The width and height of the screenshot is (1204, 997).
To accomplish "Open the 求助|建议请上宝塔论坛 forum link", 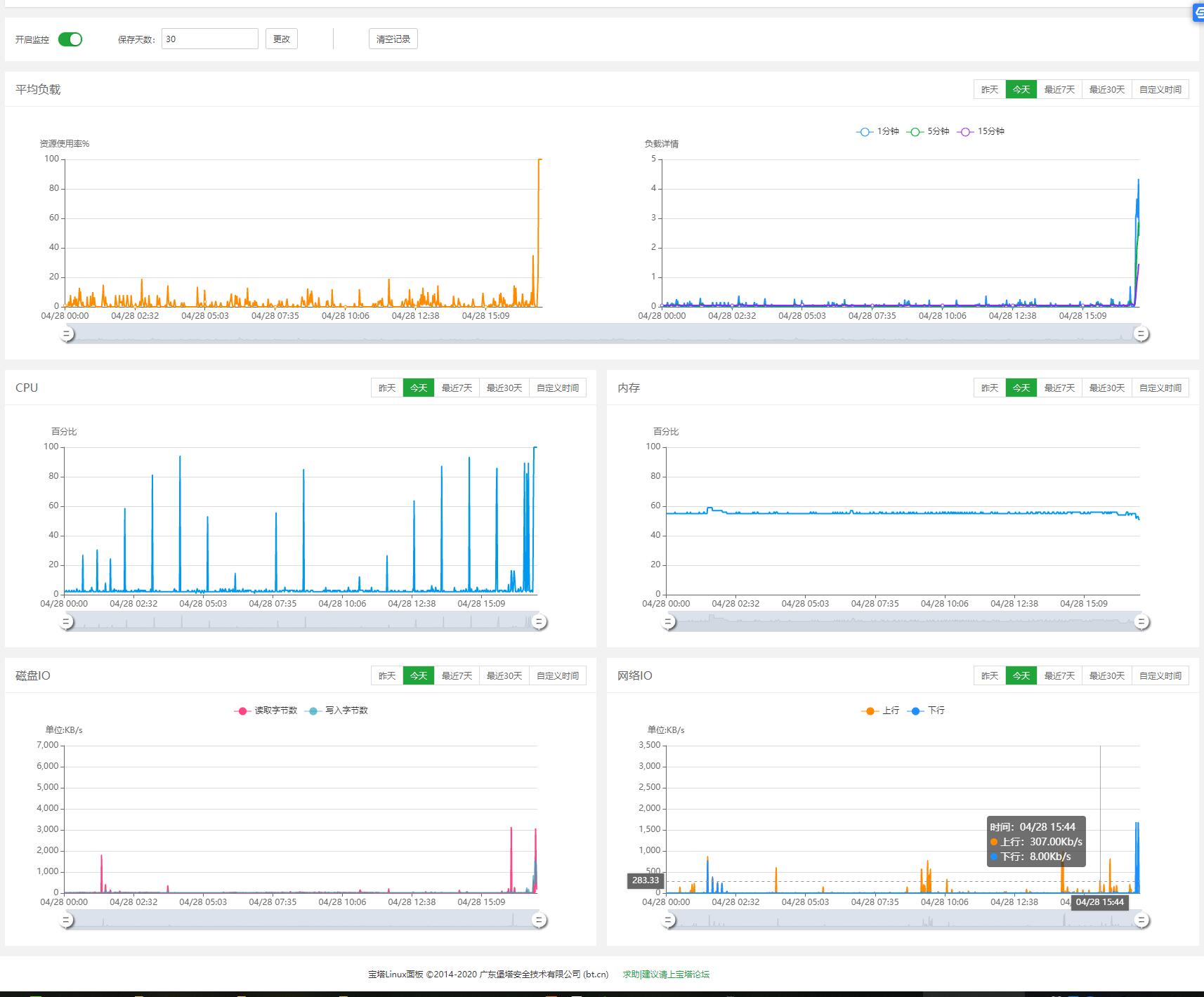I will (x=666, y=975).
